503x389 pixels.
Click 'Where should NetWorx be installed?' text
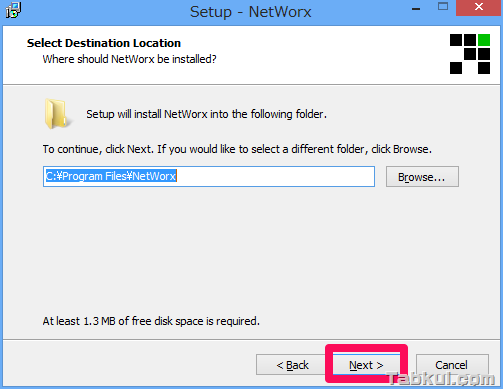[129, 59]
